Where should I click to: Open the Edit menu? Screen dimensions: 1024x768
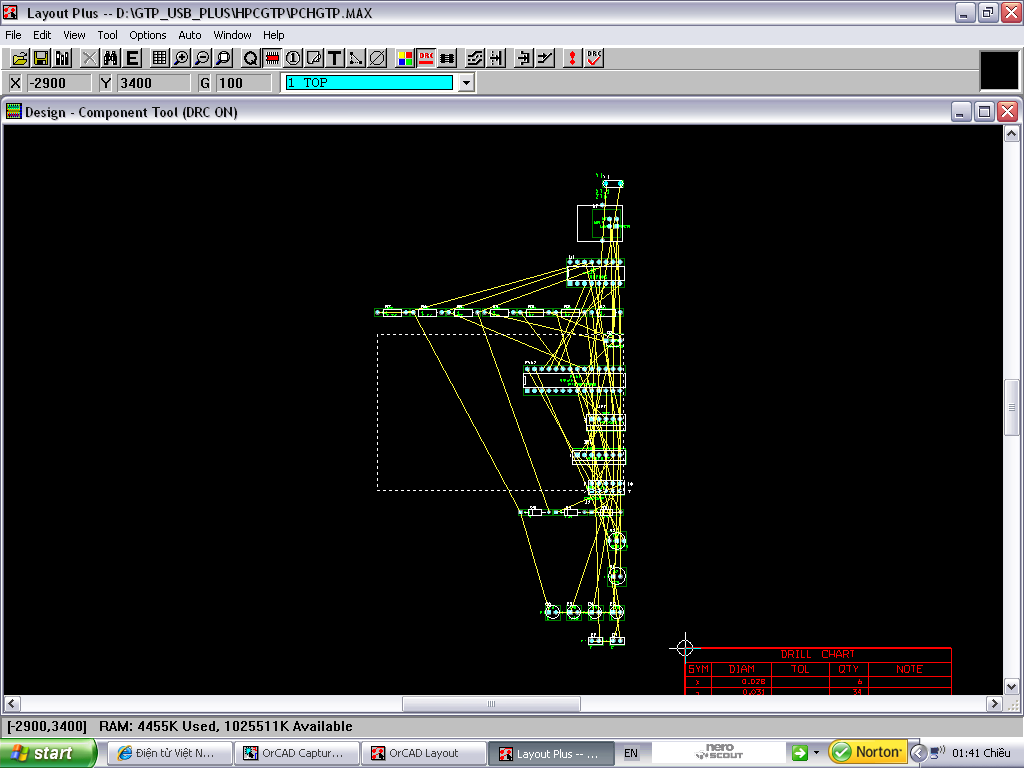click(42, 35)
